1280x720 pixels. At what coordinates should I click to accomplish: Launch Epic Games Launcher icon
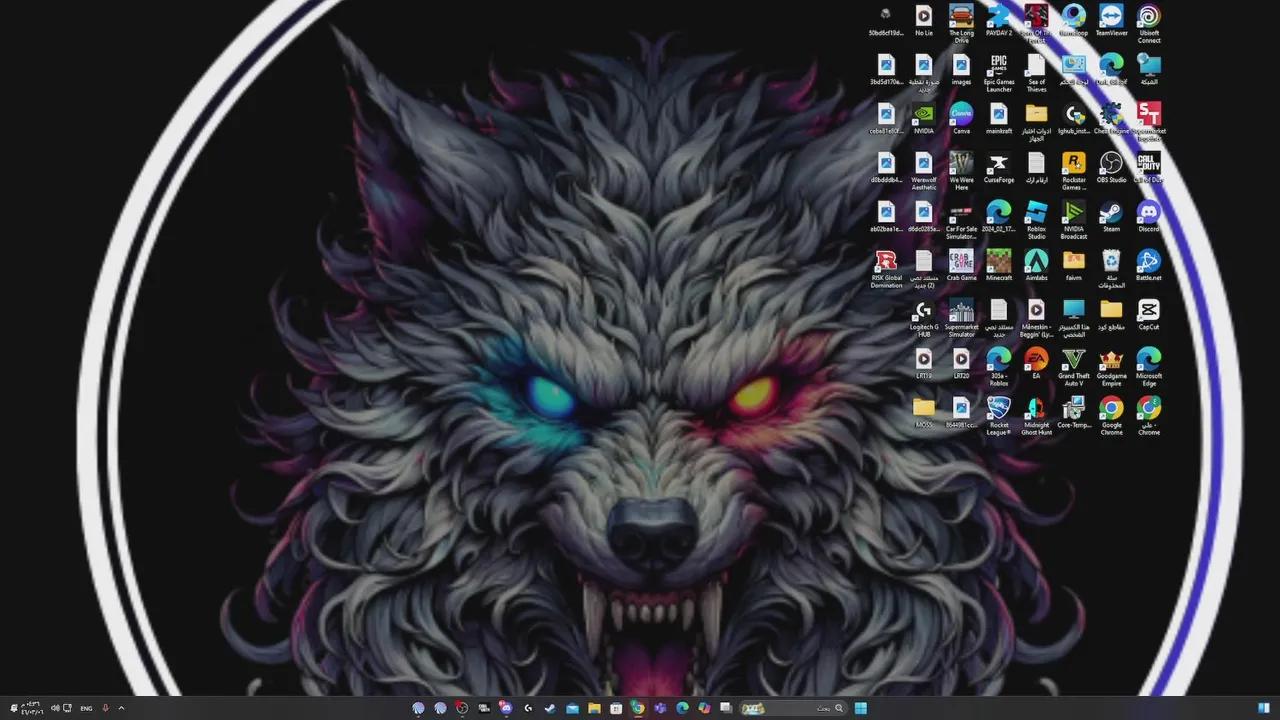click(x=999, y=73)
